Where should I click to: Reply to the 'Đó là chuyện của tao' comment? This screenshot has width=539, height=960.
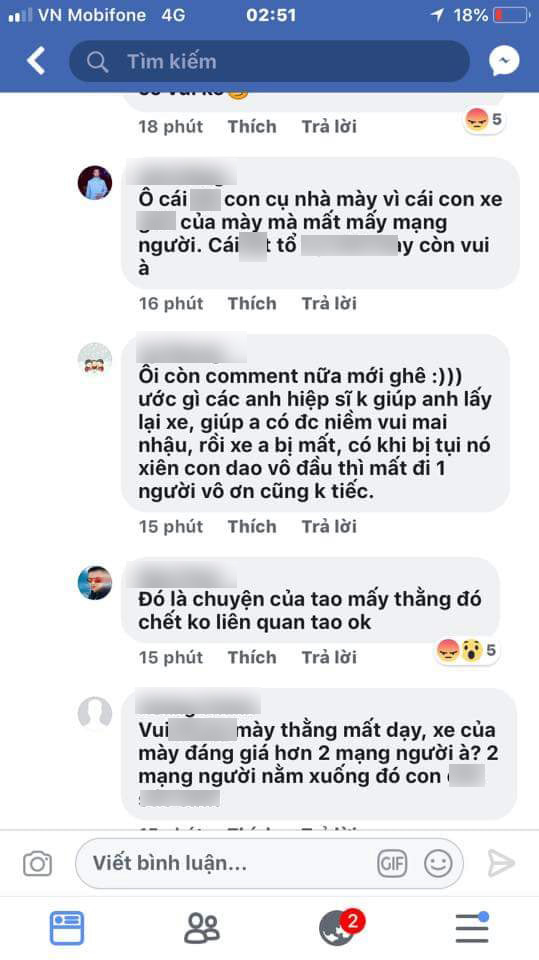coord(329,658)
